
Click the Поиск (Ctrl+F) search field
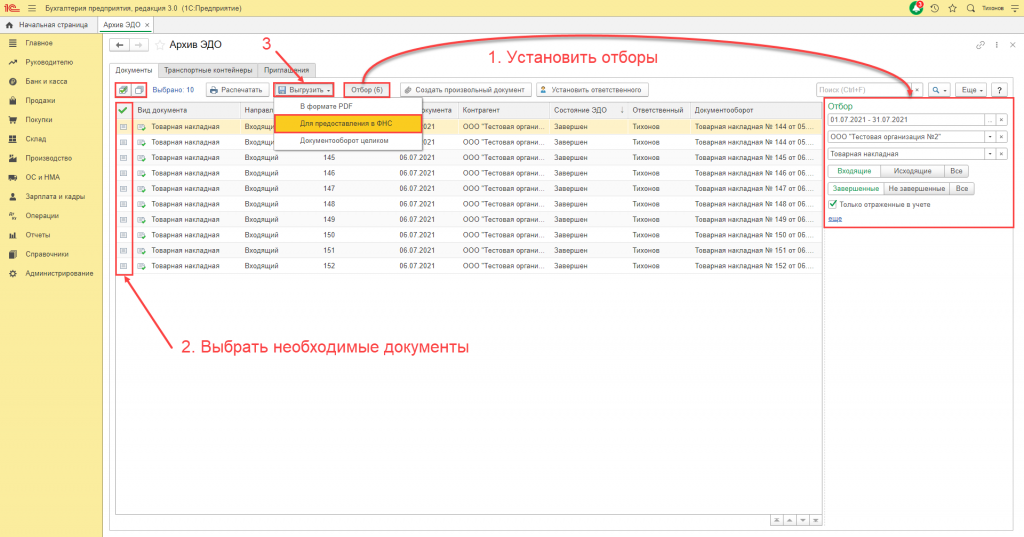pyautogui.click(x=864, y=90)
